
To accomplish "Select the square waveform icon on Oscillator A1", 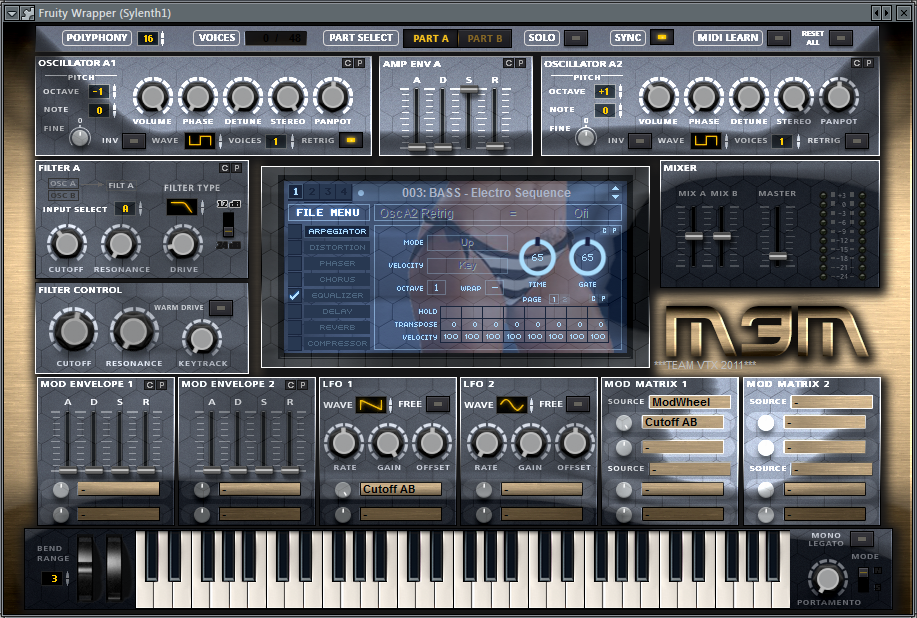I will point(200,140).
